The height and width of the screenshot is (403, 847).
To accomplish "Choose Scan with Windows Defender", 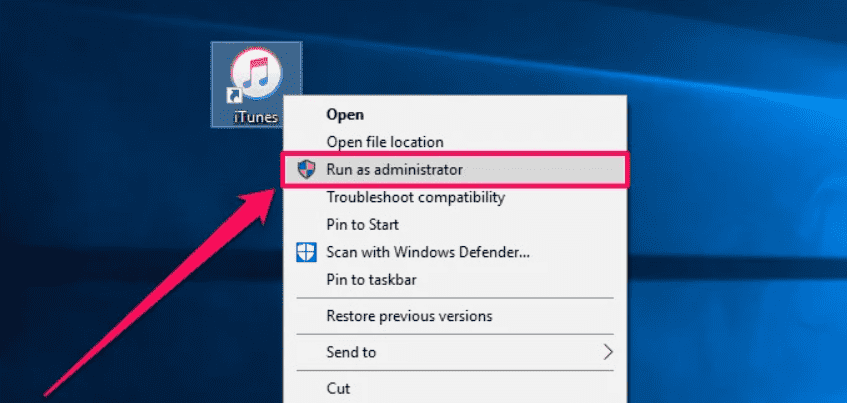I will click(x=455, y=252).
